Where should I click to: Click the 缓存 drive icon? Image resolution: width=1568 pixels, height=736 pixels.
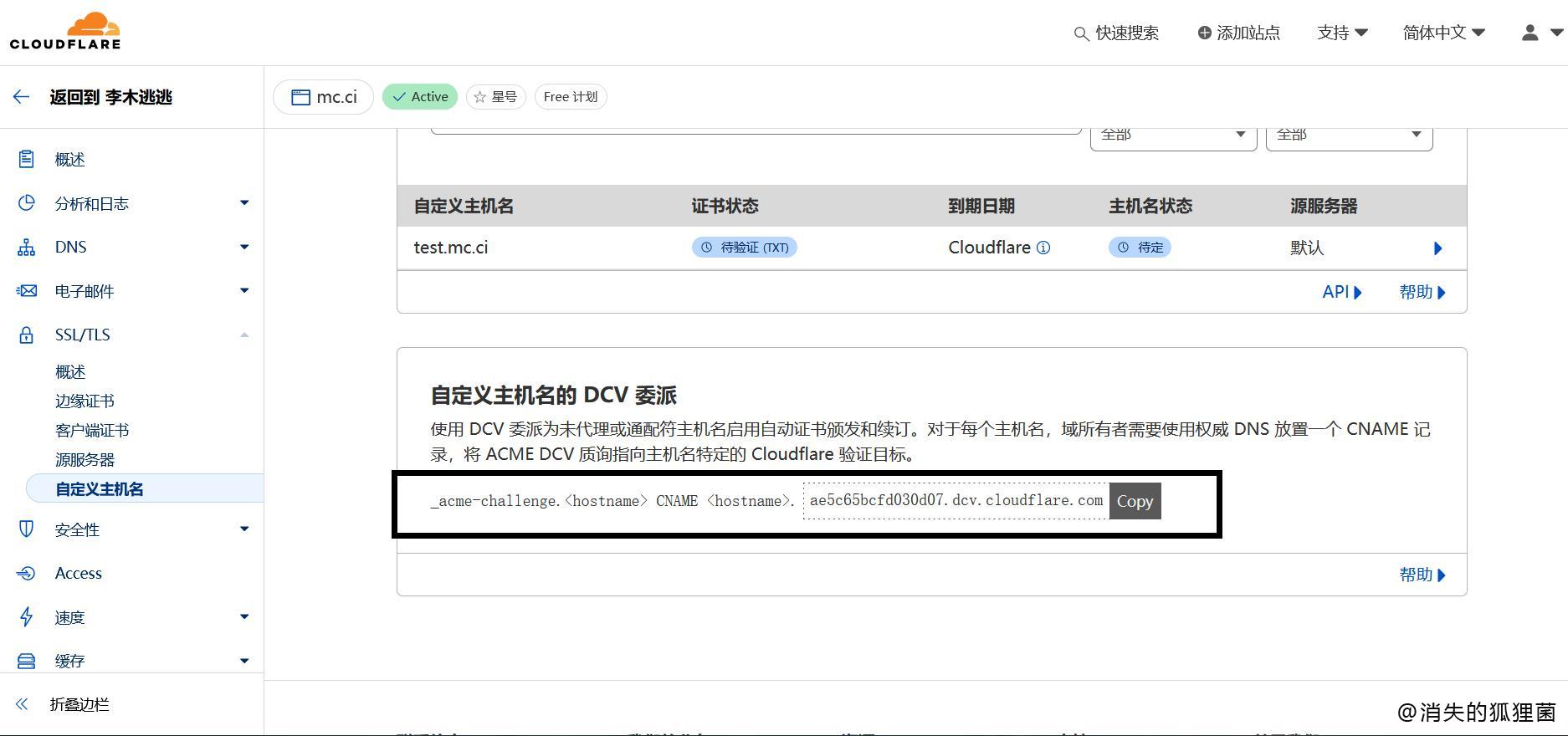click(26, 661)
